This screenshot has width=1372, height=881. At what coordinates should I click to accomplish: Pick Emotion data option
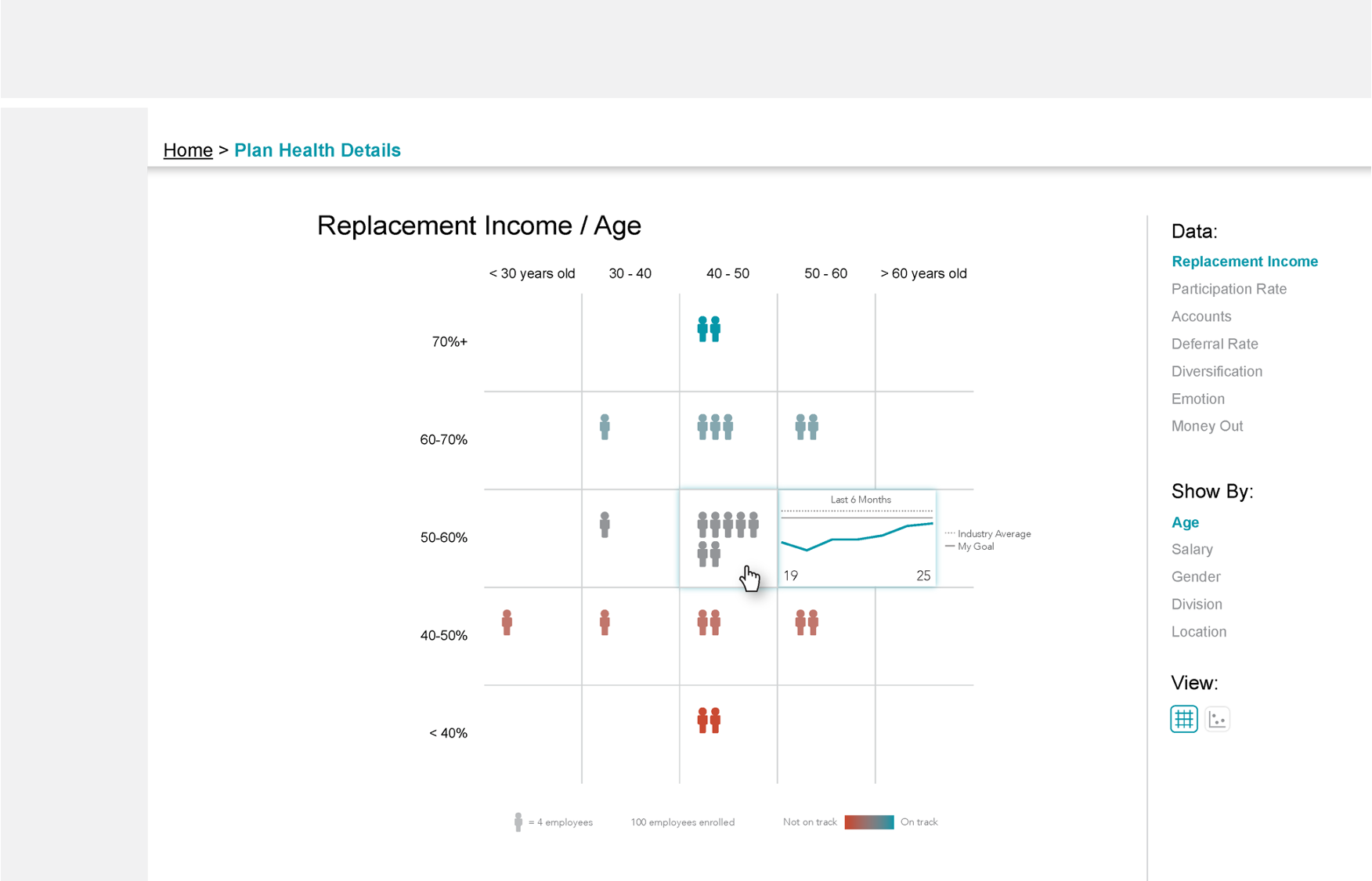1198,399
